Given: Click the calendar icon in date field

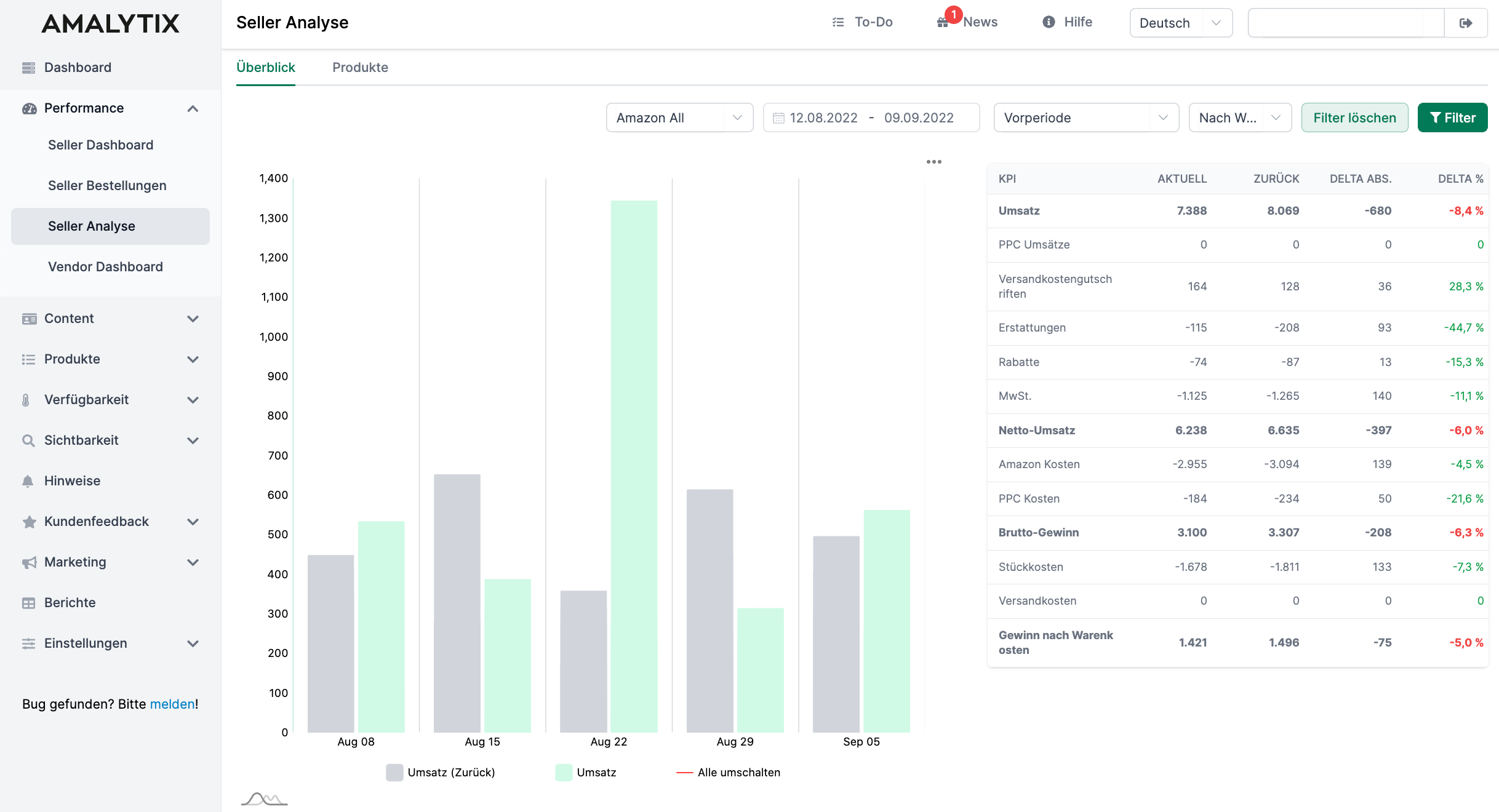Looking at the screenshot, I should tap(778, 117).
